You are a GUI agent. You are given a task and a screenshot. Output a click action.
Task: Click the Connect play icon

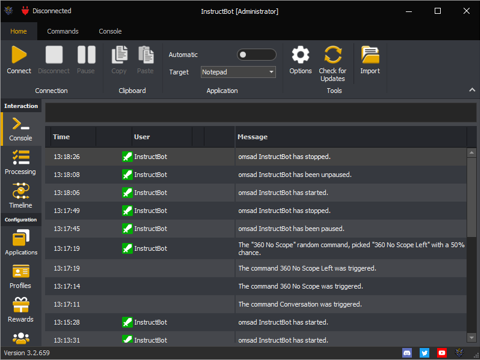click(19, 55)
